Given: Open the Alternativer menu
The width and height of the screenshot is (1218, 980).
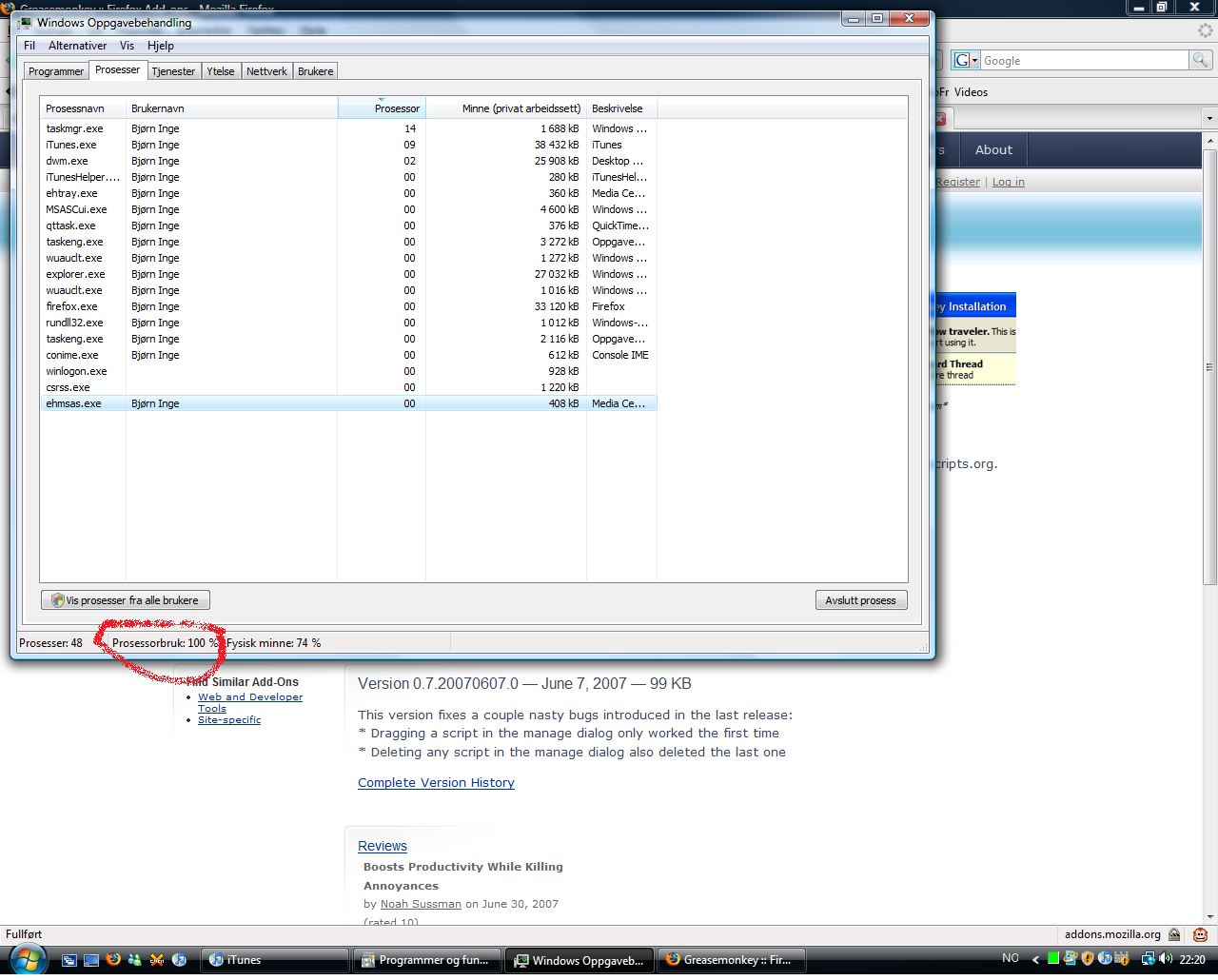Looking at the screenshot, I should tap(77, 46).
